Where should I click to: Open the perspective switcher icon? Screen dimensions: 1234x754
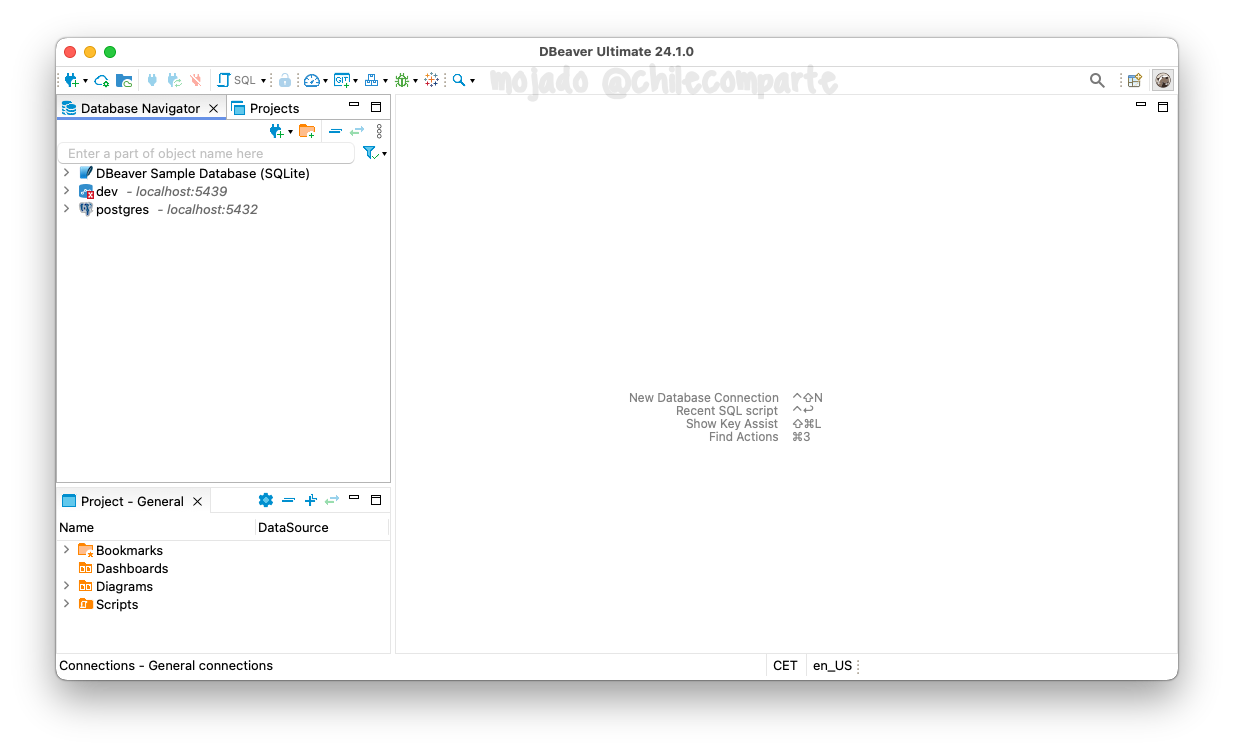(1135, 80)
